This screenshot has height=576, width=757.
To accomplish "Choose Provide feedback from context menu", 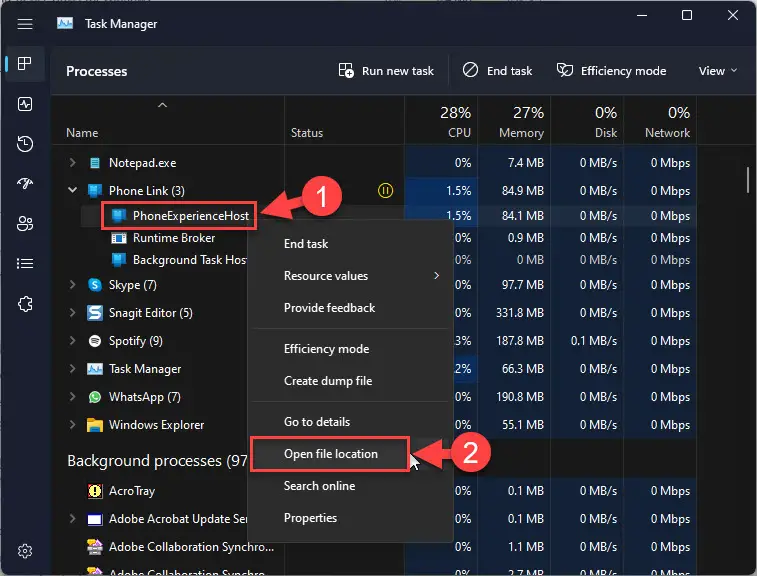I will click(x=351, y=308).
